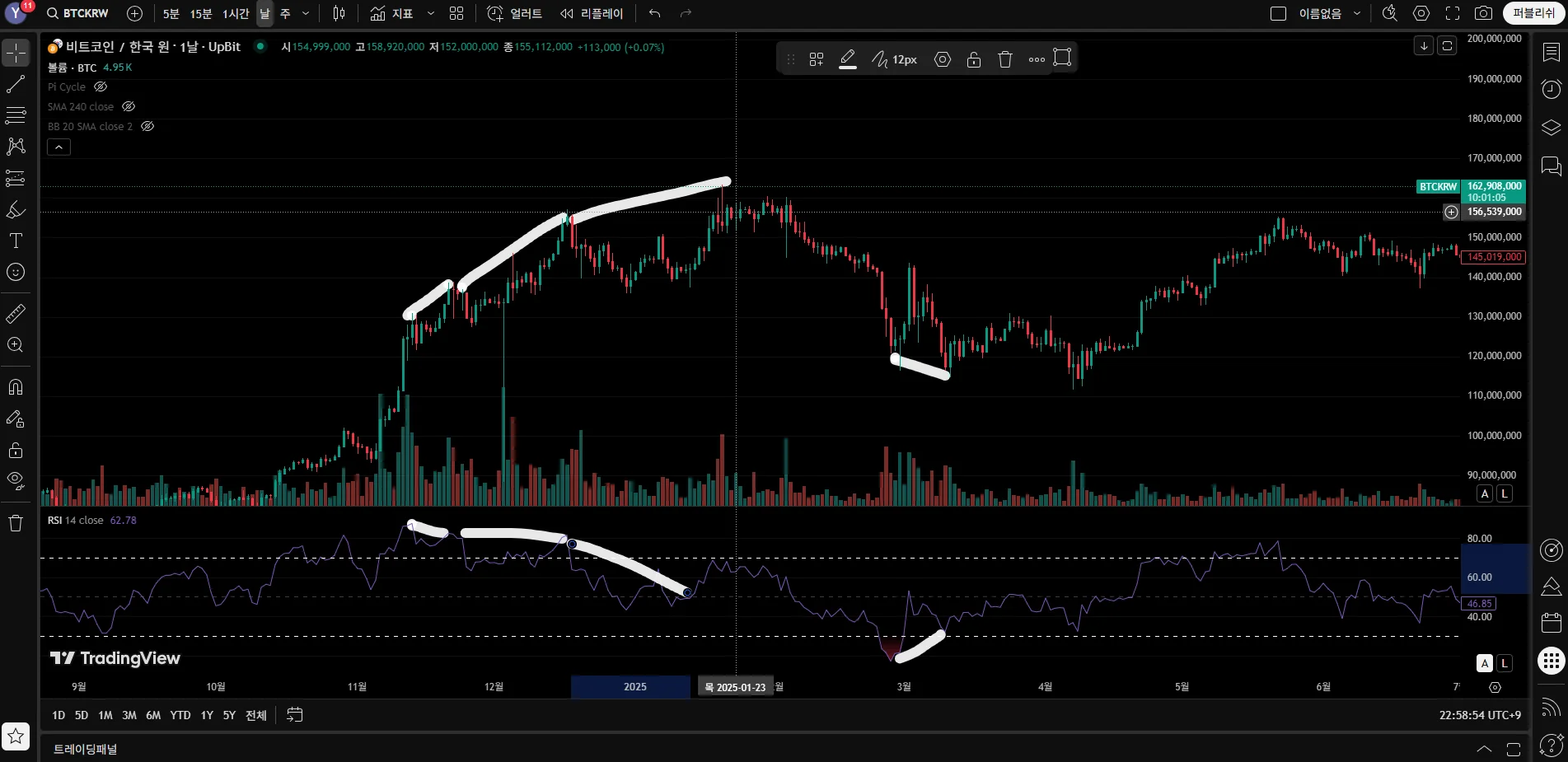This screenshot has height=762, width=1568.
Task: Redo the last action
Action: (x=686, y=13)
